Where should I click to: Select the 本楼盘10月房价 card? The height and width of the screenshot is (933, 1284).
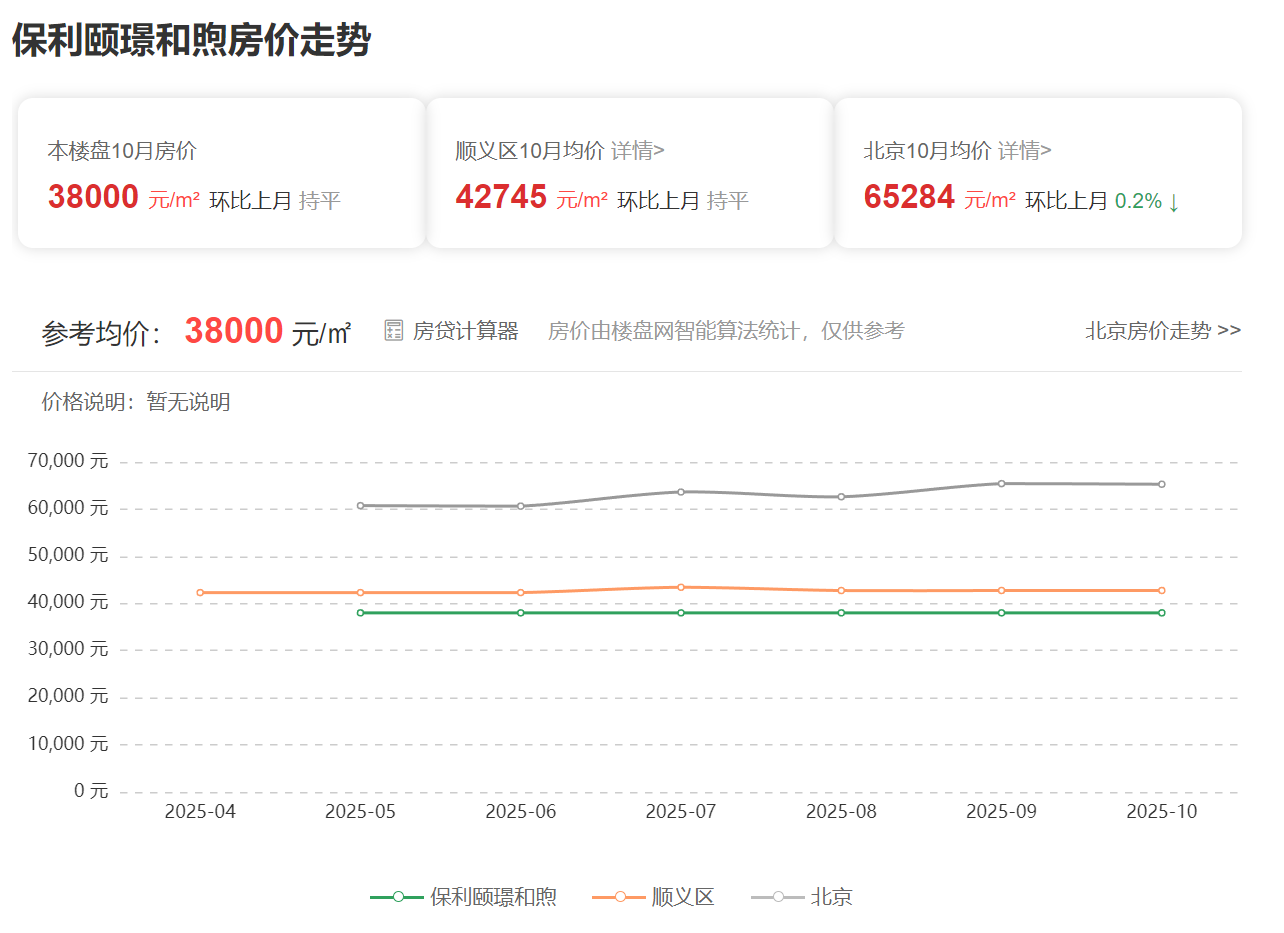(x=220, y=172)
